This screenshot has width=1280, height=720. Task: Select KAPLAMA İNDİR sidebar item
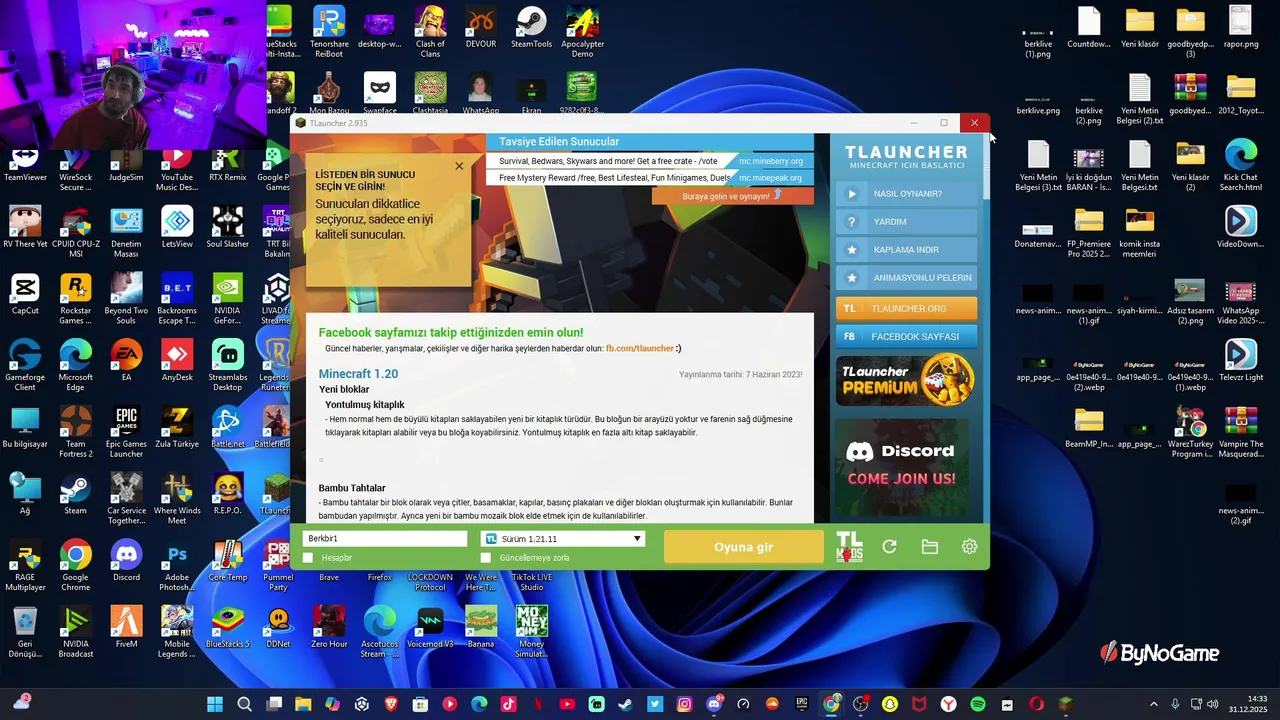(906, 249)
